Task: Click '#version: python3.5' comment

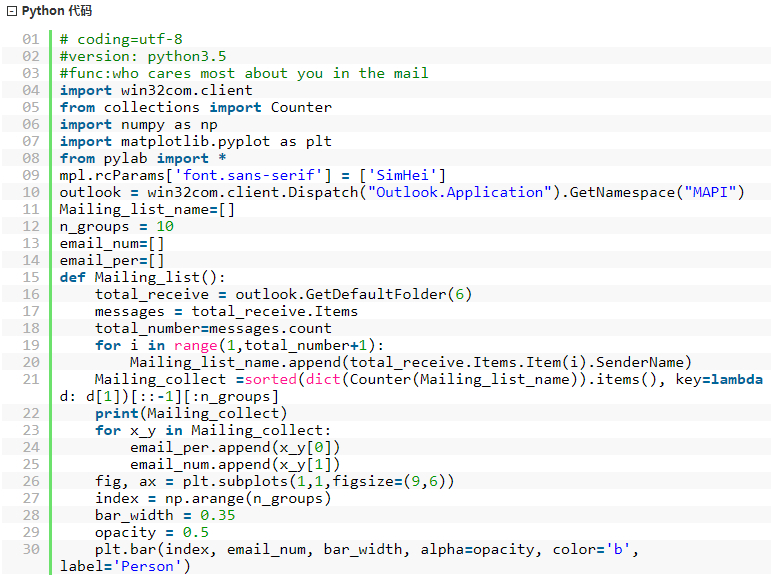Action: (x=143, y=56)
